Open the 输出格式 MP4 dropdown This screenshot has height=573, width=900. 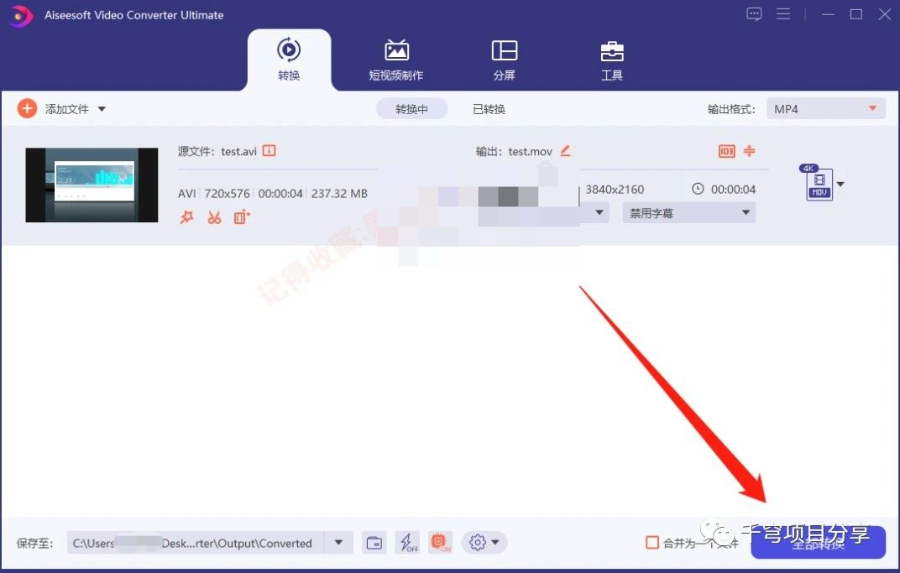pyautogui.click(x=825, y=109)
